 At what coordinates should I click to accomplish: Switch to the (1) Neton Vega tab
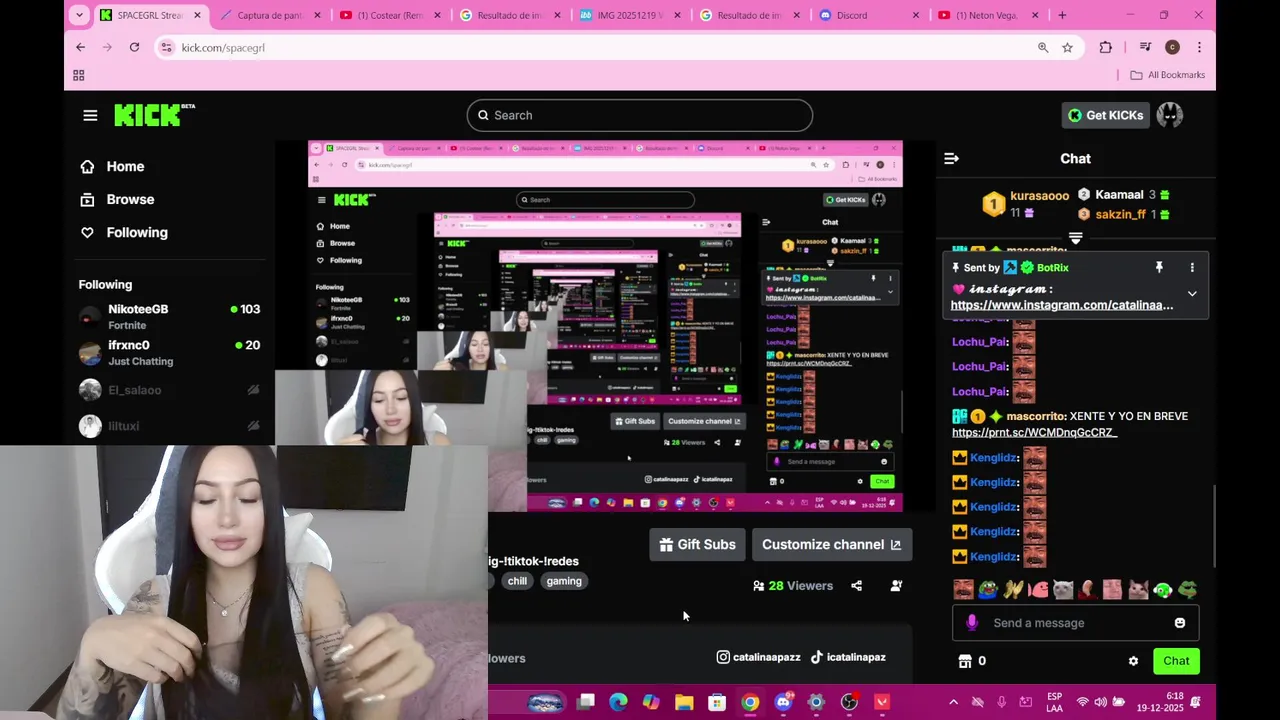tap(988, 15)
